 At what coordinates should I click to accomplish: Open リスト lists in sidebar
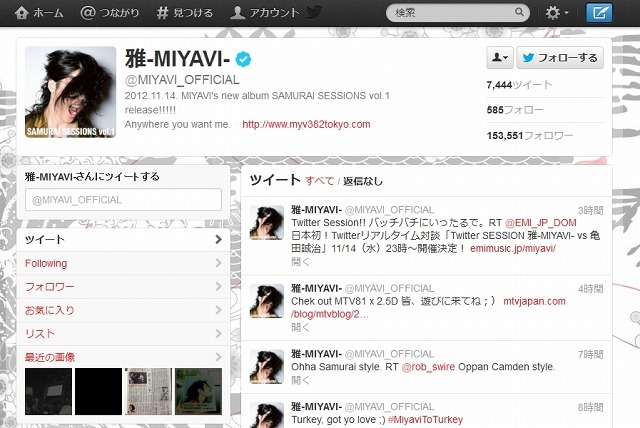[x=123, y=334]
